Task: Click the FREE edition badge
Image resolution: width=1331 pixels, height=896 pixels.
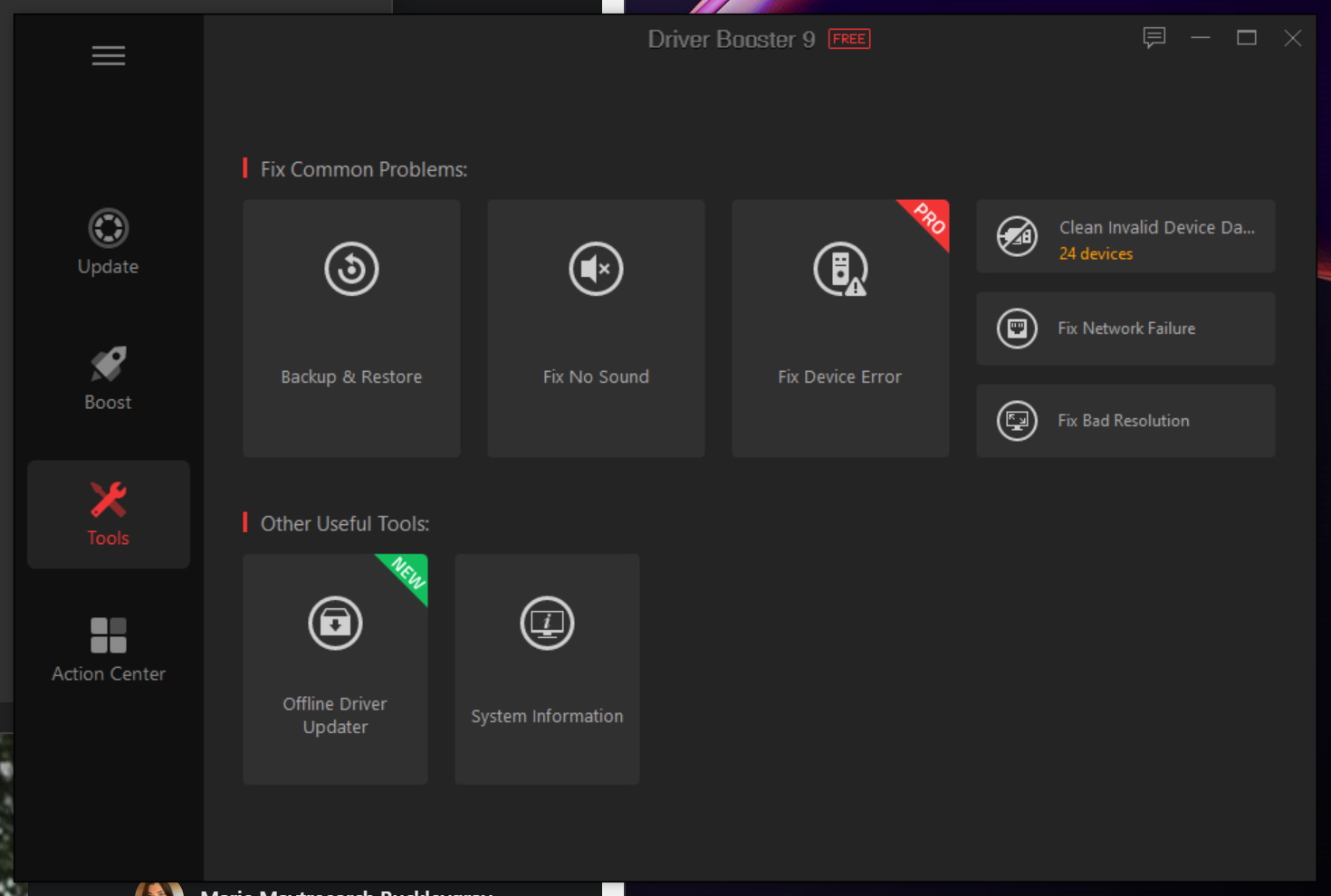Action: (848, 39)
